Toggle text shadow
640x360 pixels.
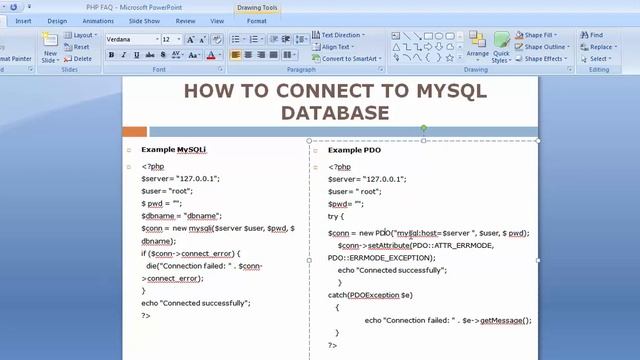(163, 55)
